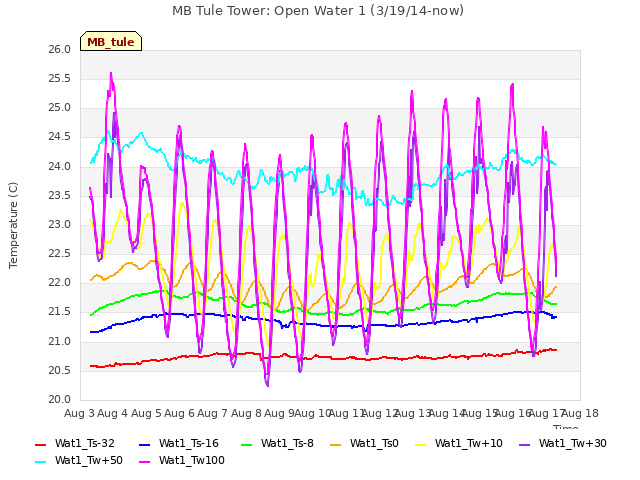Click the orange Wat1_Ts0 legend swatch
Screen dimensions: 640x480
pos(336,444)
